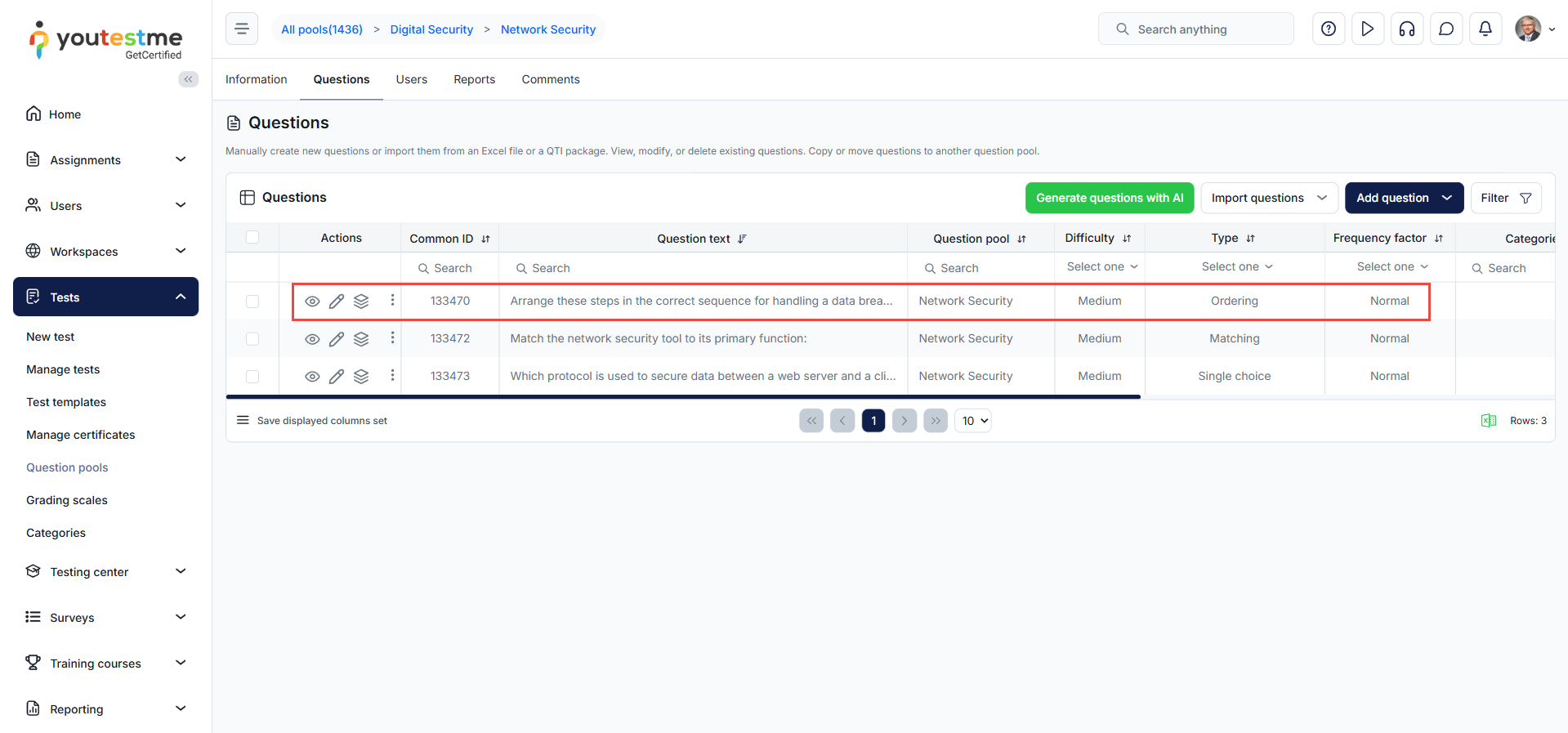Collapse the sidebar with double-chevron icon

pyautogui.click(x=189, y=79)
